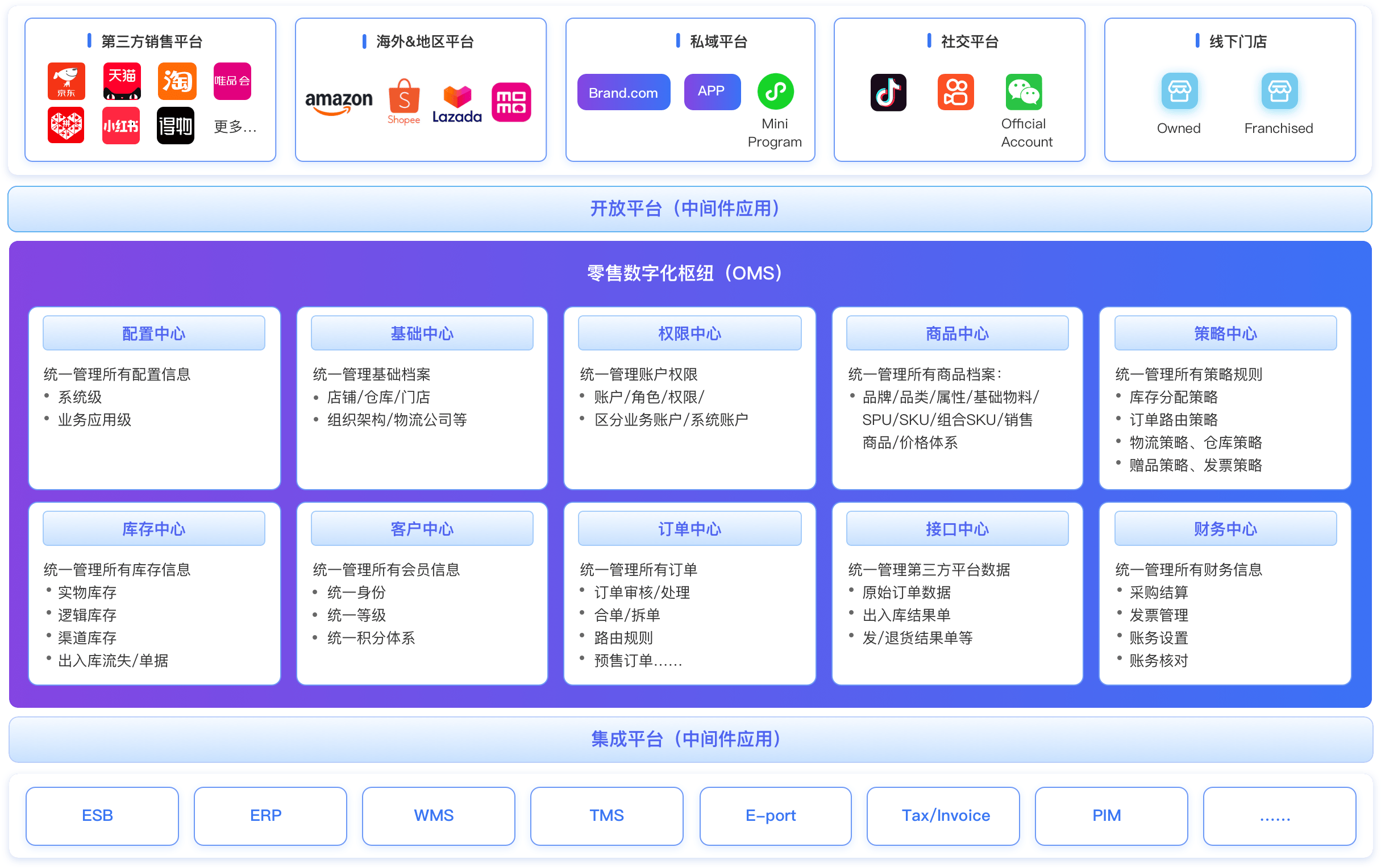Select the WeChat Official Account icon

point(1026,91)
